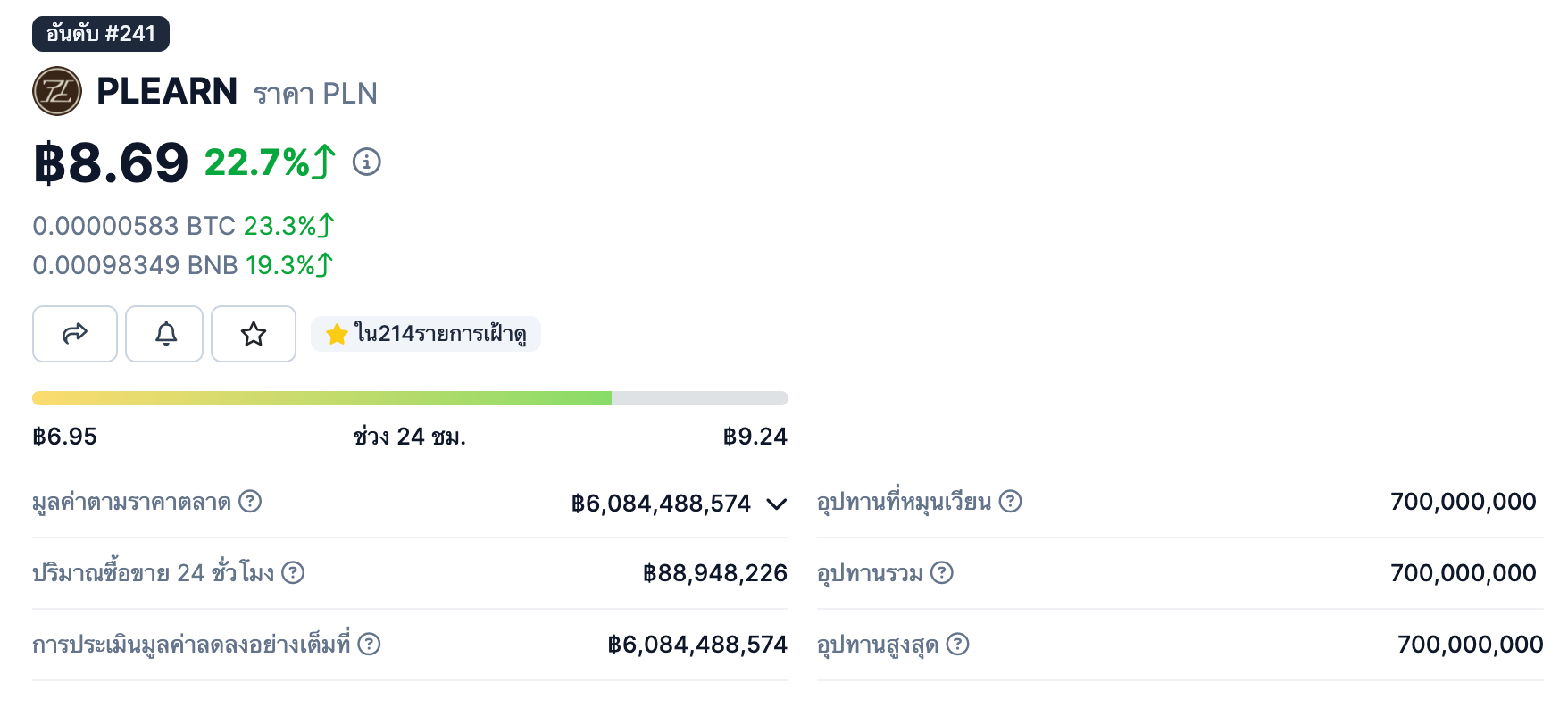Toggle the star to watchlist PLEARN
The image size is (1568, 716).
pyautogui.click(x=254, y=334)
